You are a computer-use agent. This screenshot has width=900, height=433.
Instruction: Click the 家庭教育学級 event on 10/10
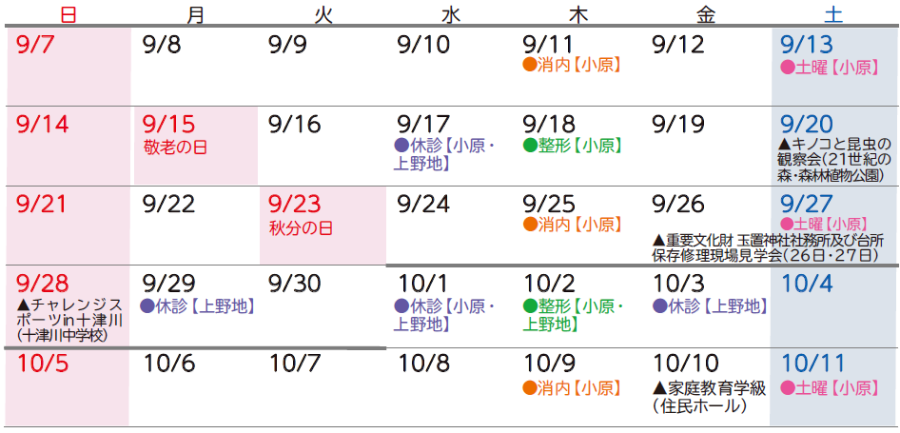tap(712, 388)
